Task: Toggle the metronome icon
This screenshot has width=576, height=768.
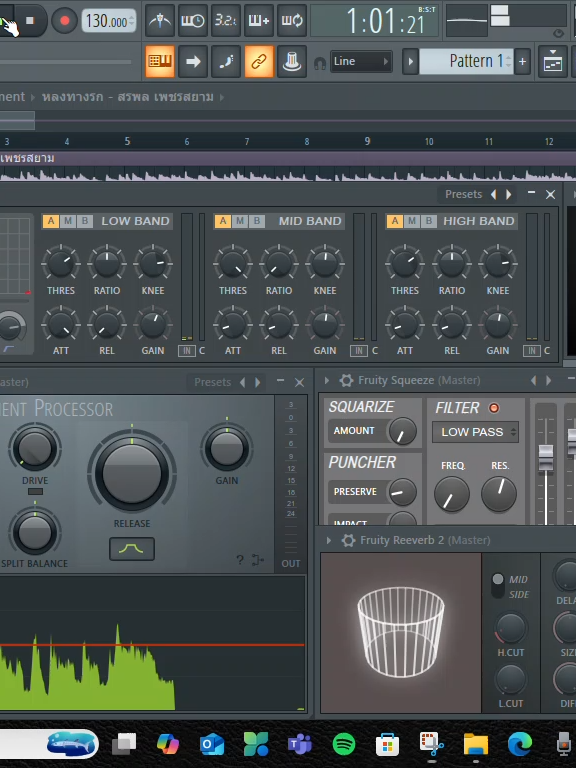Action: pos(160,21)
